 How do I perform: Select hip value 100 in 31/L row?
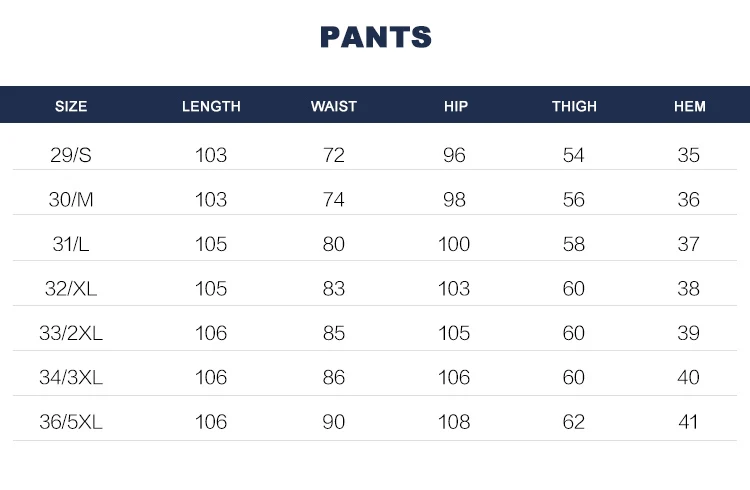(454, 244)
